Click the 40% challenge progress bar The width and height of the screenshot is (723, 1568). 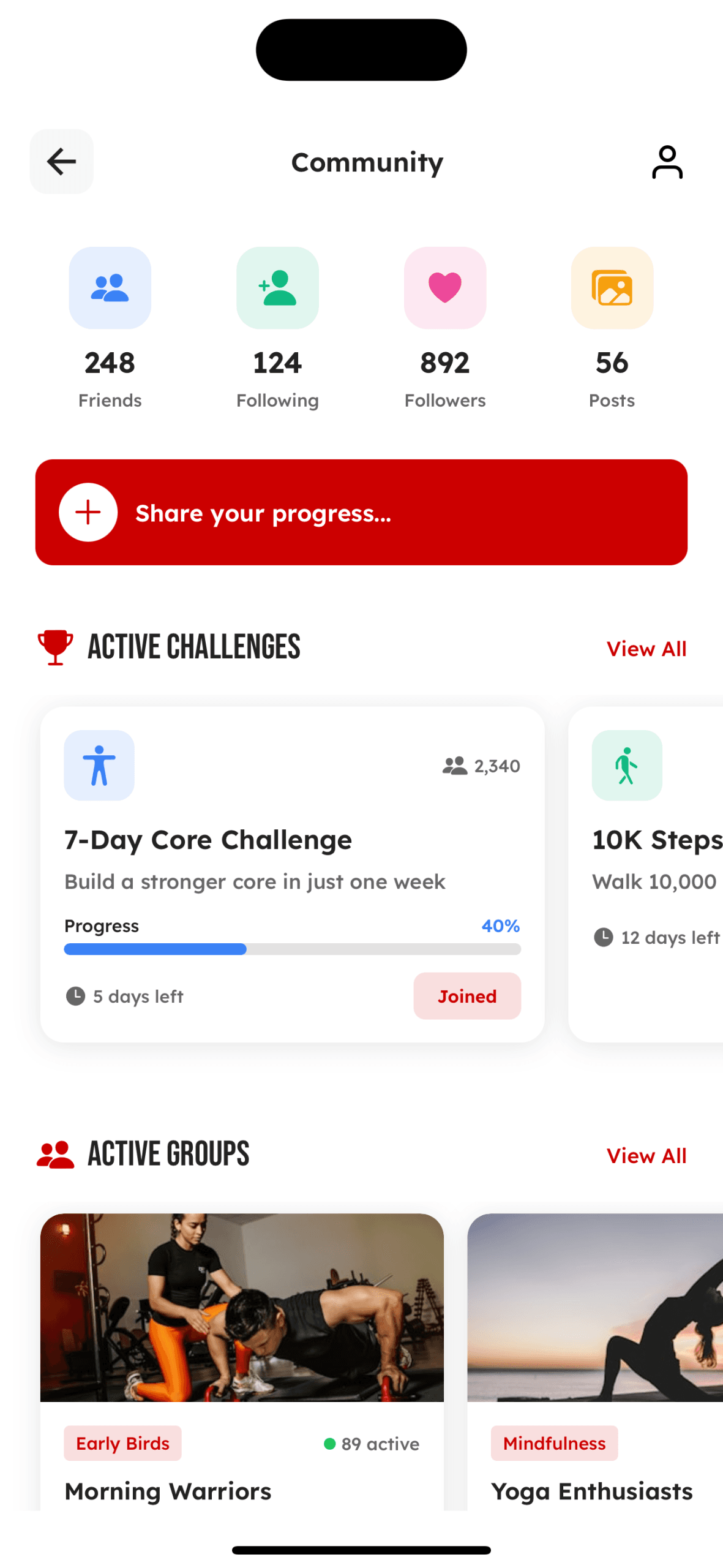292,949
